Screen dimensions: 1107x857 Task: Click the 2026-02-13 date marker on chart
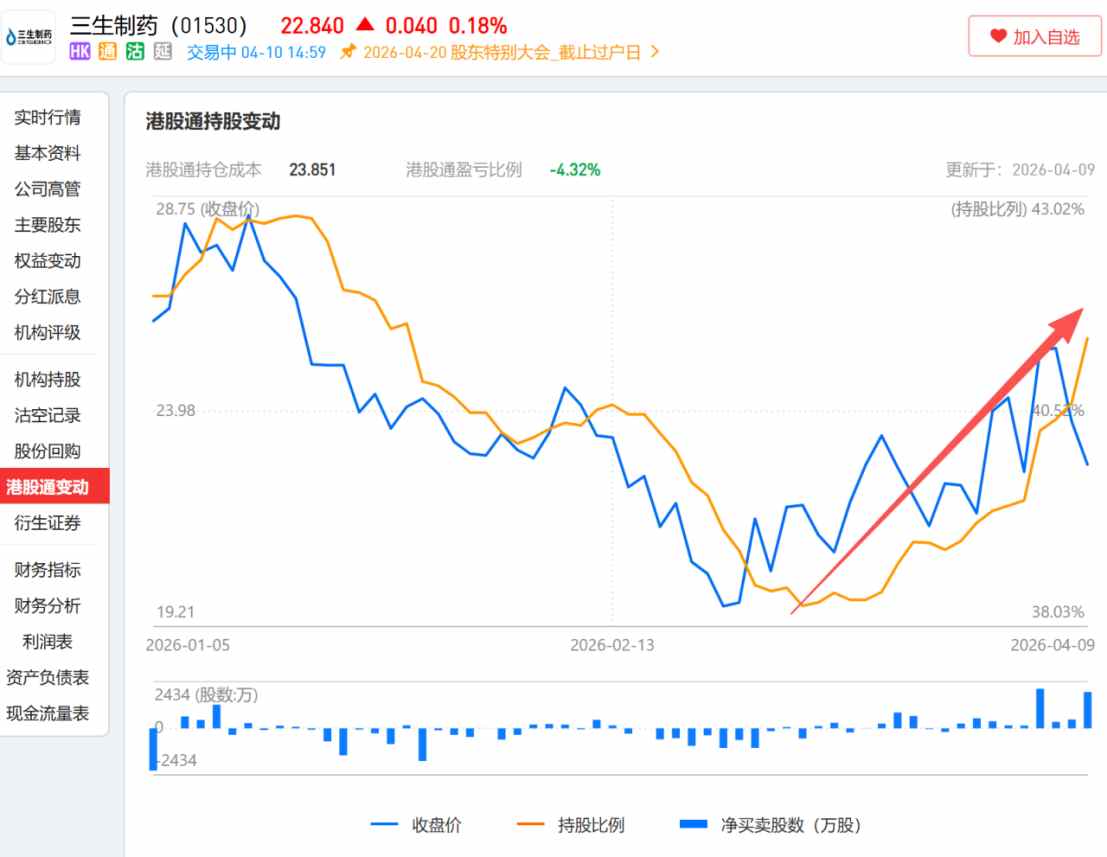point(612,645)
